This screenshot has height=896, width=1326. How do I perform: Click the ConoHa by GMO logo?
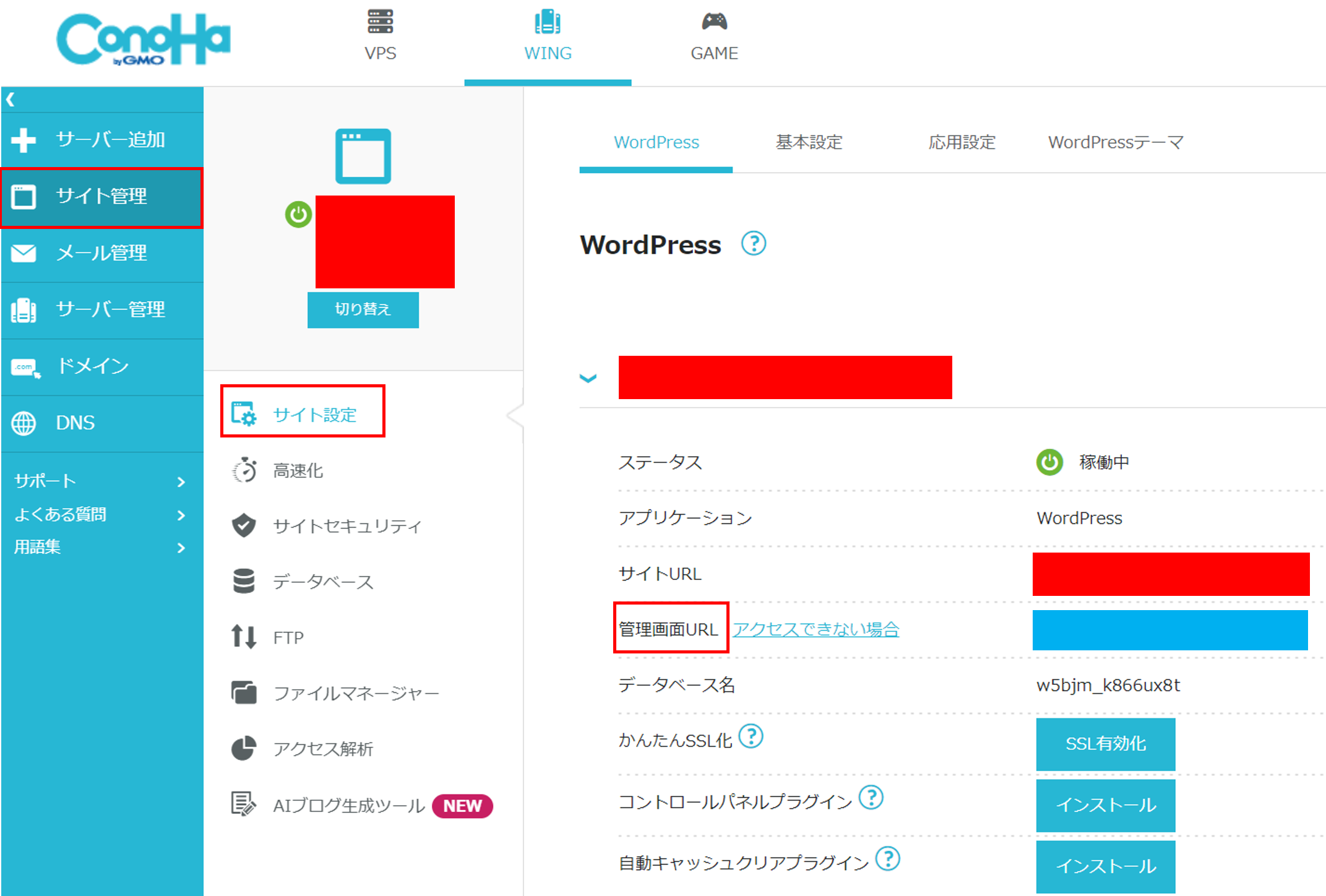pyautogui.click(x=144, y=39)
